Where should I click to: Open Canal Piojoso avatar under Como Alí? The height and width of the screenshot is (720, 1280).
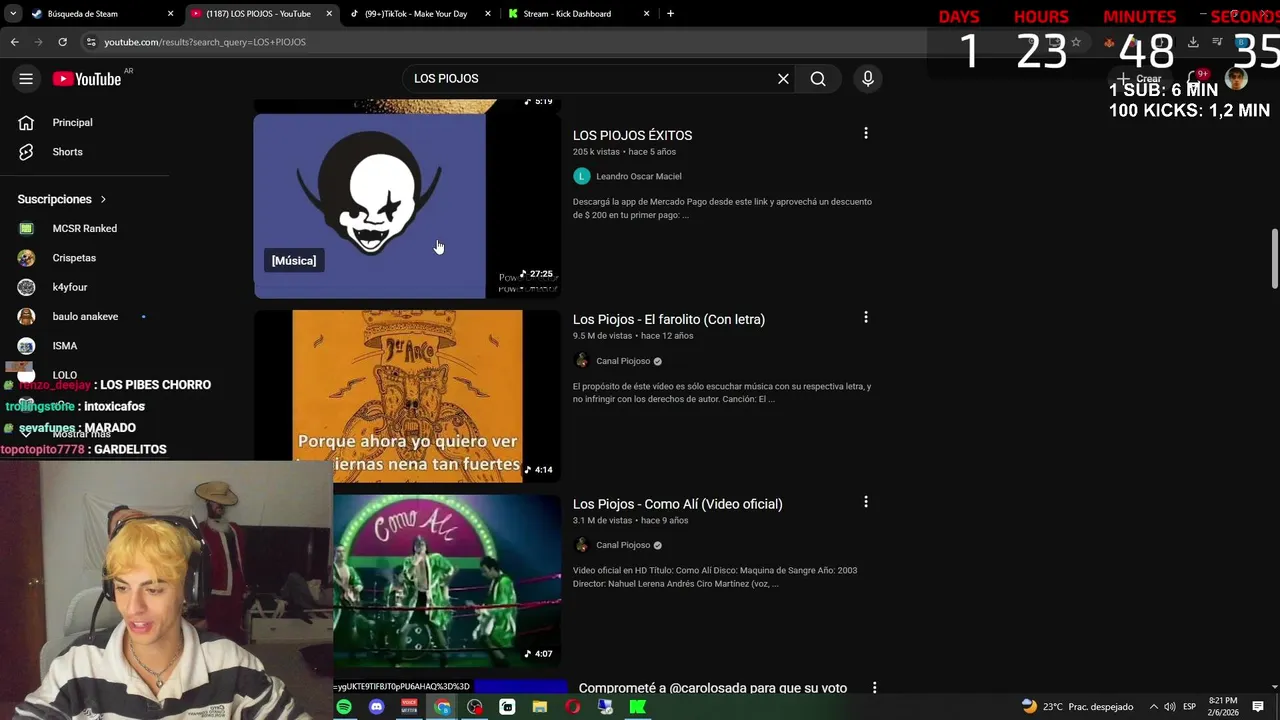pos(581,545)
